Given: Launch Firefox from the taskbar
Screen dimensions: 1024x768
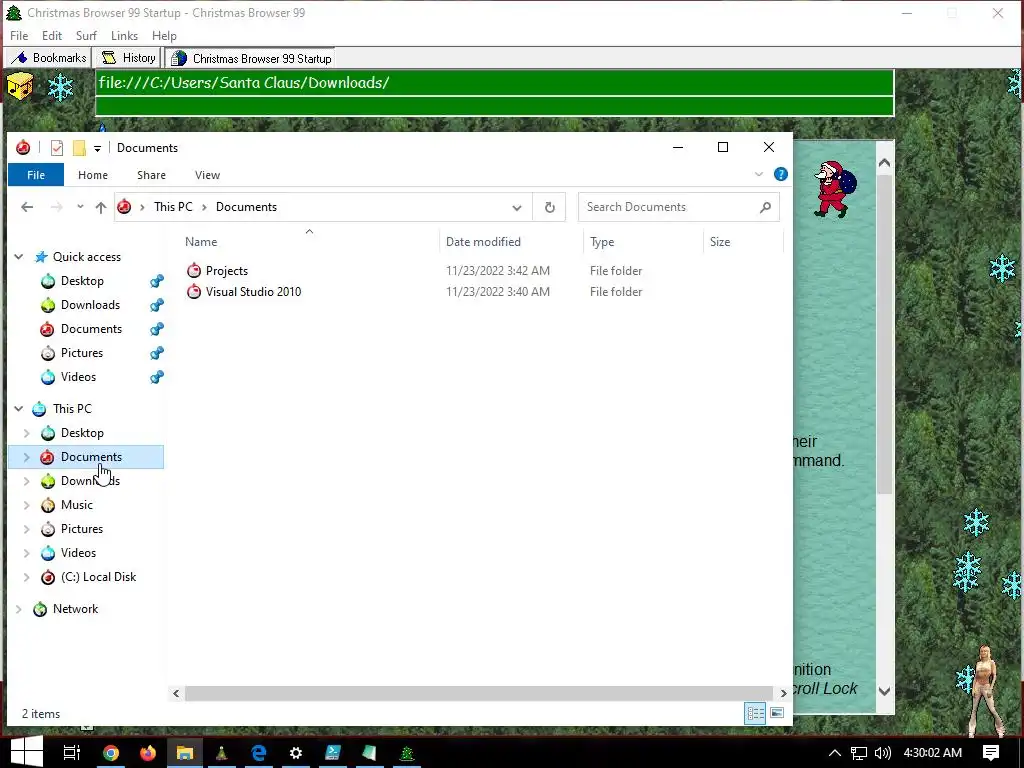Looking at the screenshot, I should coord(148,753).
